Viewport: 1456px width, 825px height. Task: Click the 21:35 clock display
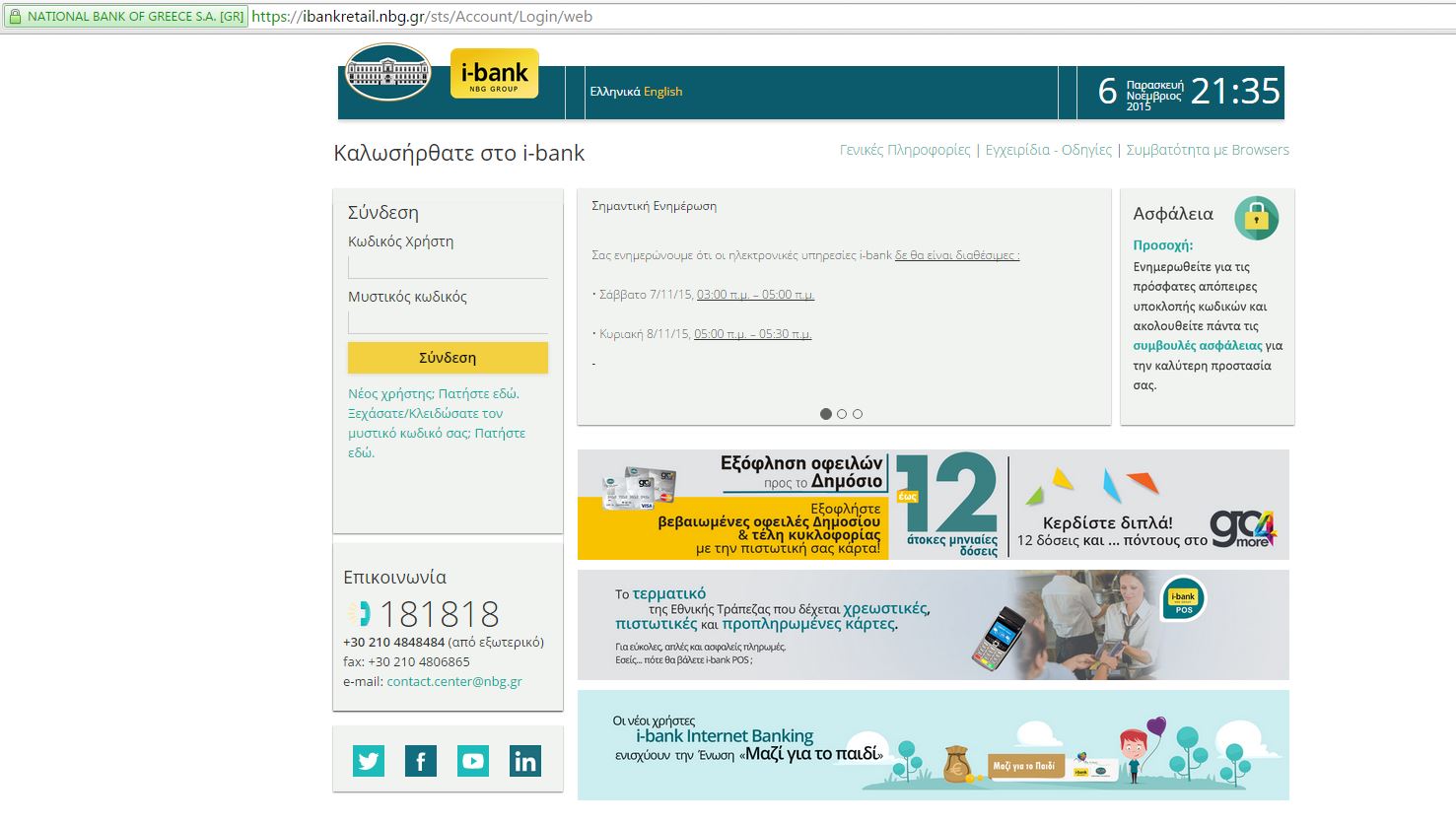1235,92
